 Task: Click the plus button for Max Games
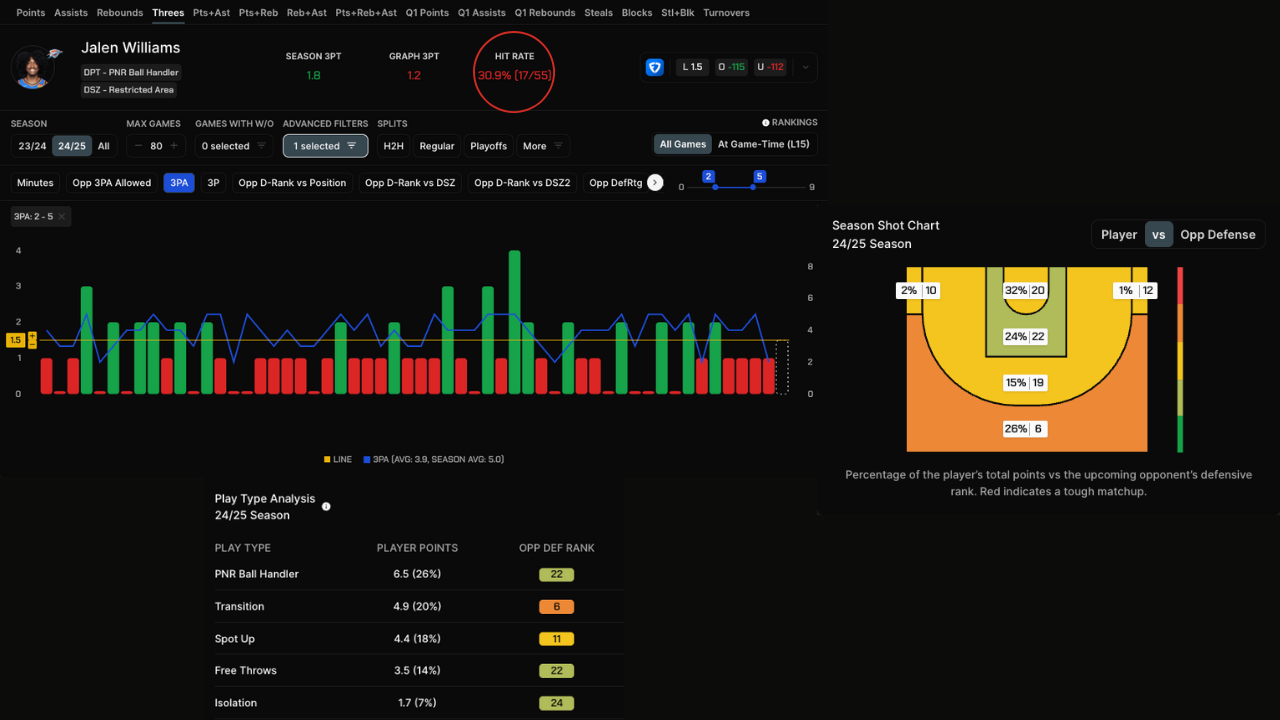tap(174, 146)
